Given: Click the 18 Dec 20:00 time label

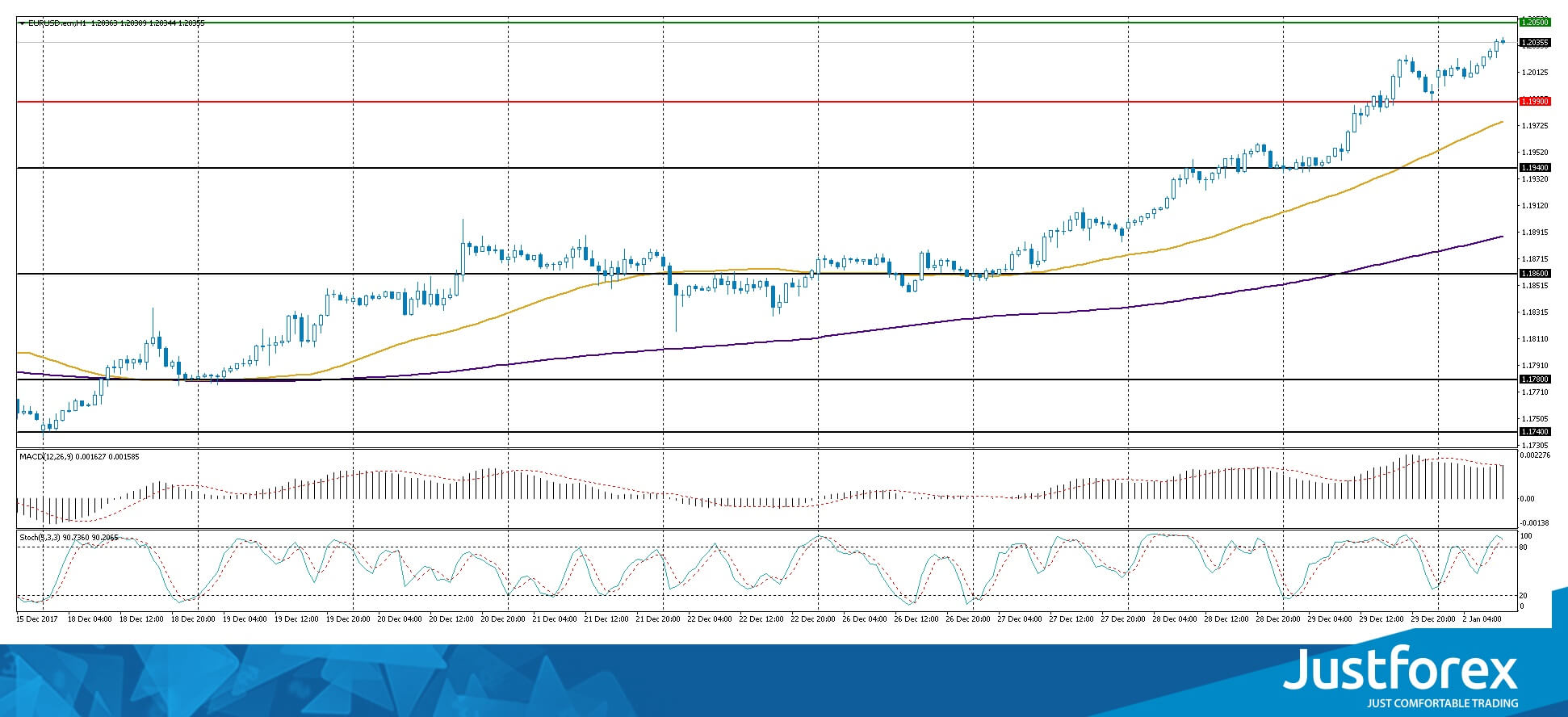Looking at the screenshot, I should [x=193, y=619].
